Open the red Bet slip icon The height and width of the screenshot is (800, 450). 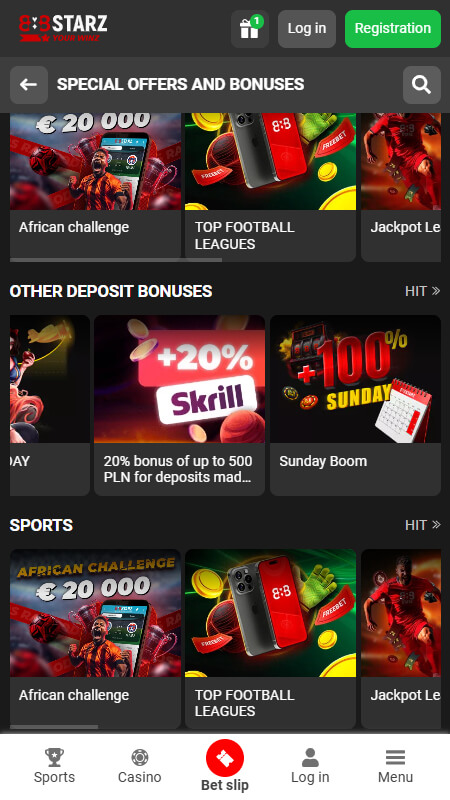225,758
